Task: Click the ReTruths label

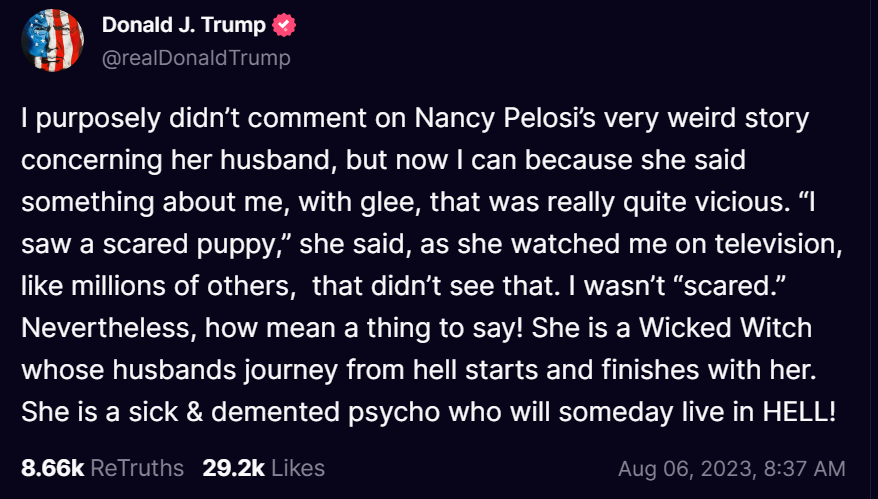Action: coord(137,468)
